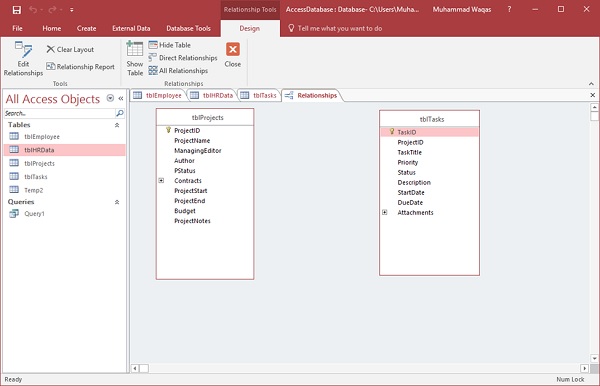Click Hide Table in ribbon
Image resolution: width=600 pixels, height=386 pixels.
coord(170,45)
